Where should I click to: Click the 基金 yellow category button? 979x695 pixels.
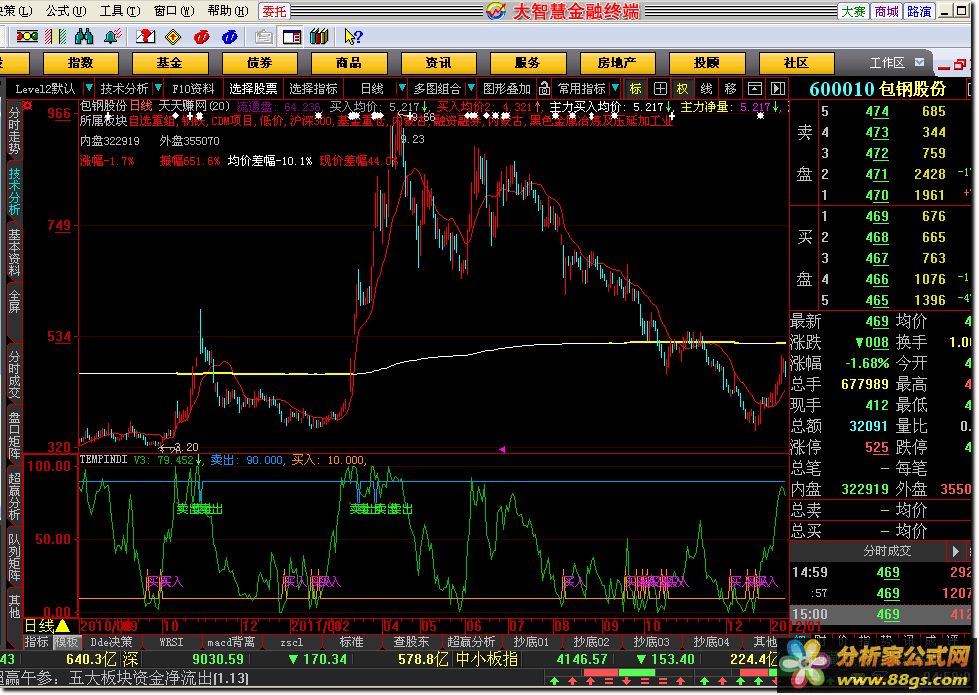click(169, 62)
